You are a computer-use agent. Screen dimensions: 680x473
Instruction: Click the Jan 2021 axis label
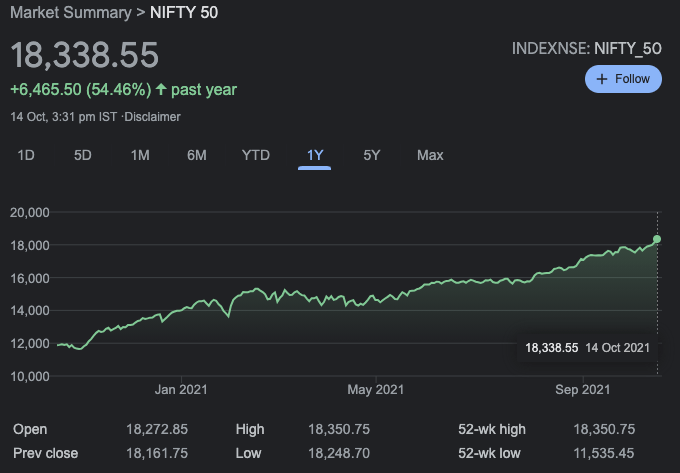click(x=180, y=389)
